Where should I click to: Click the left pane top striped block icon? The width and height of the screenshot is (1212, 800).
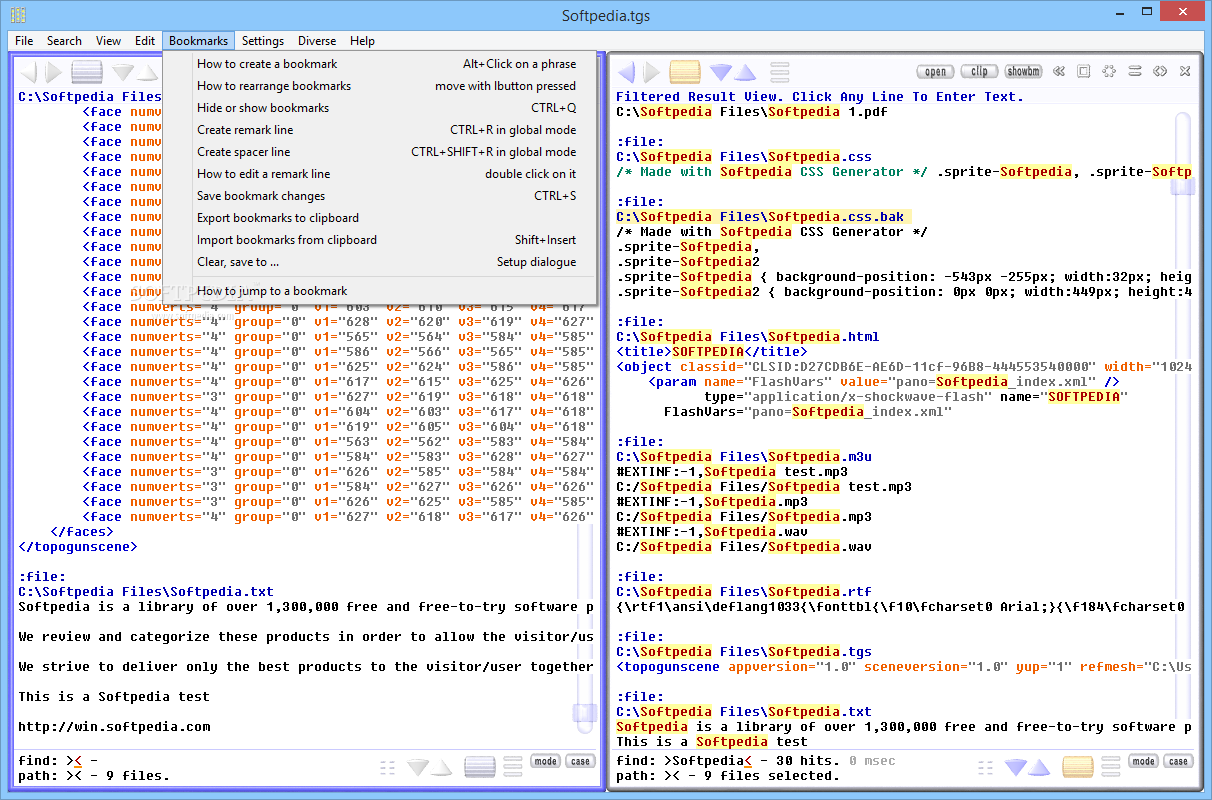pyautogui.click(x=87, y=72)
